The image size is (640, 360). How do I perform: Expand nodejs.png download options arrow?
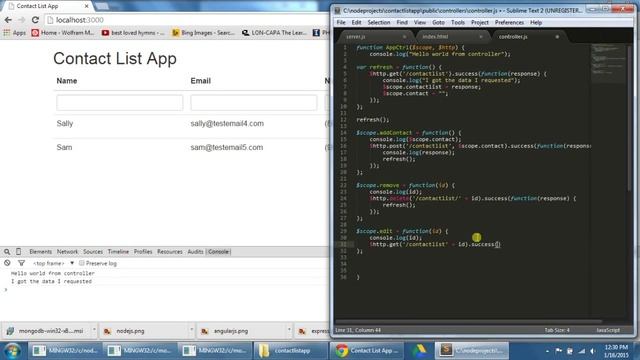[191, 329]
